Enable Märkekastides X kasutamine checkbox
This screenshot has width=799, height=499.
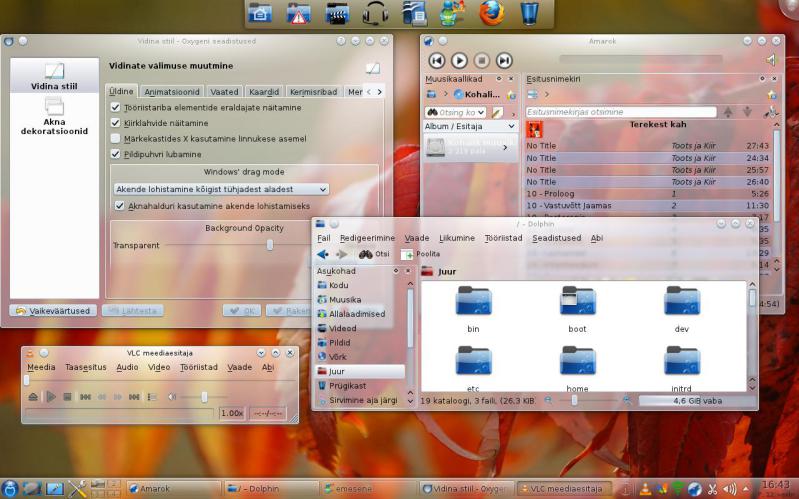coord(116,138)
